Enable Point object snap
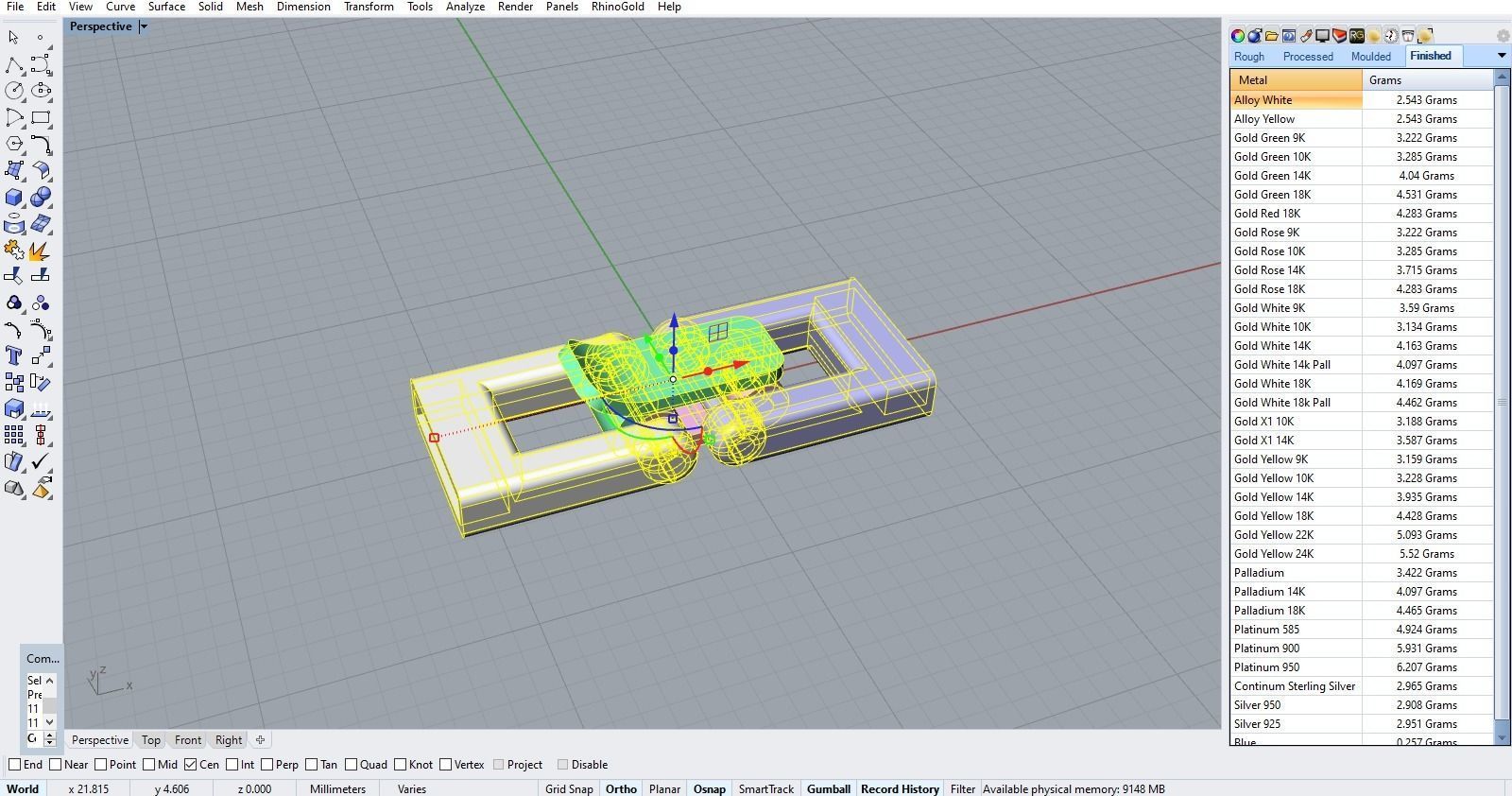Image resolution: width=1512 pixels, height=796 pixels. [x=100, y=765]
